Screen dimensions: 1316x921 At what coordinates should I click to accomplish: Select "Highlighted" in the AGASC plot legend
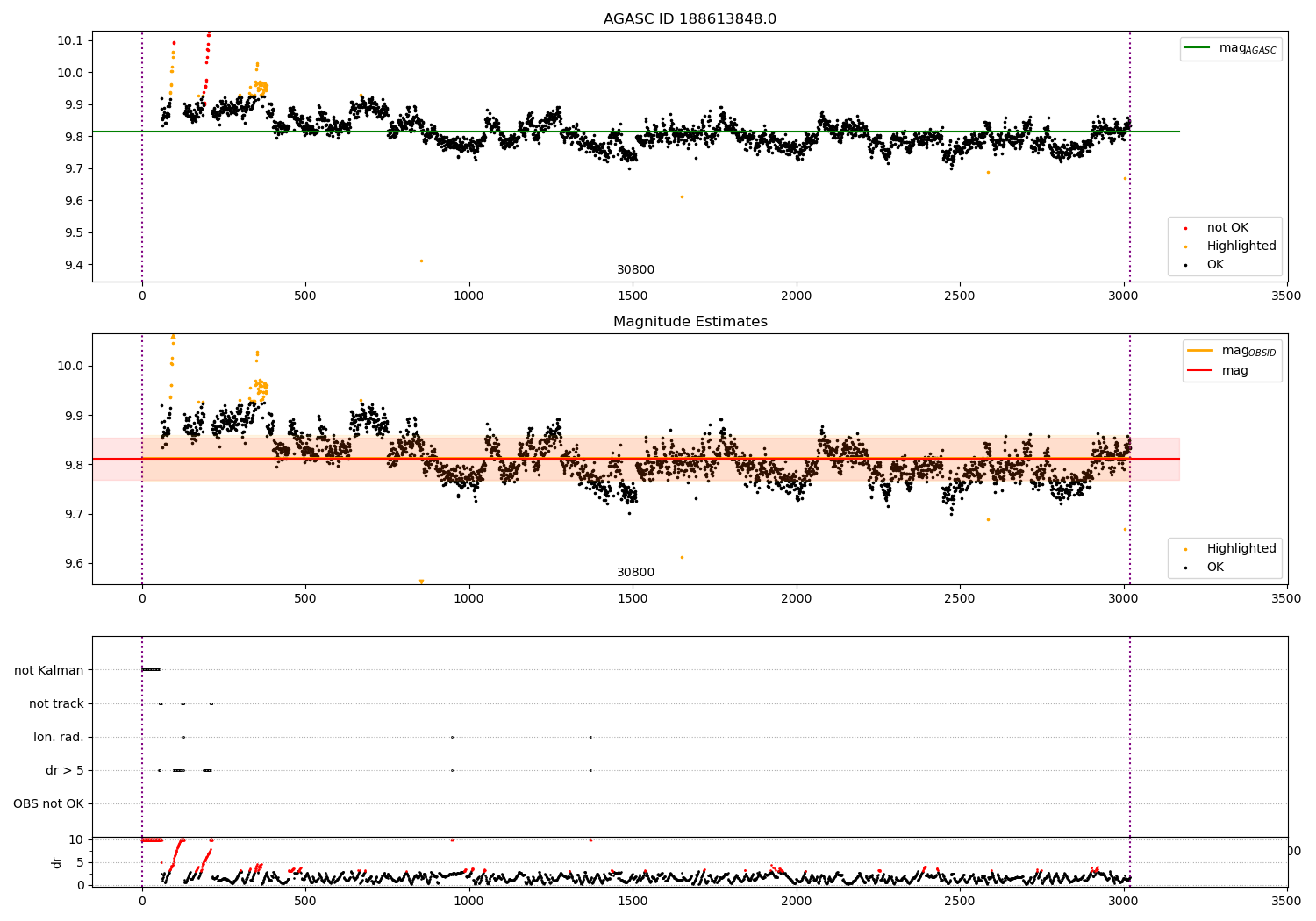point(1241,246)
